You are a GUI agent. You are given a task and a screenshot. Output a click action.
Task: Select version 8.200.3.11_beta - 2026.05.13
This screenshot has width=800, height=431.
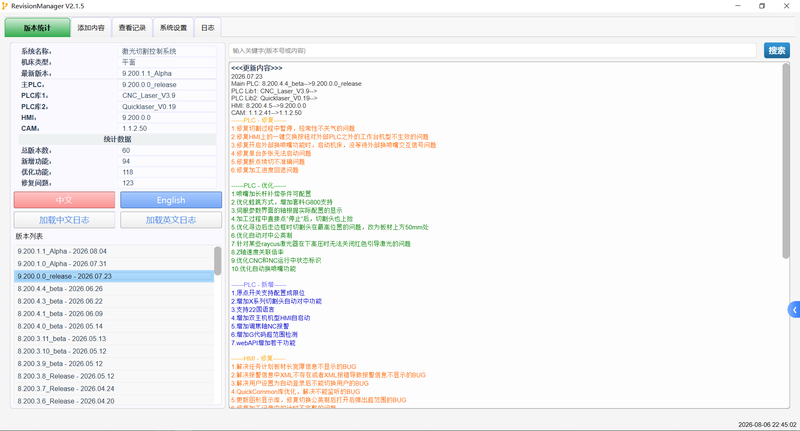point(114,339)
